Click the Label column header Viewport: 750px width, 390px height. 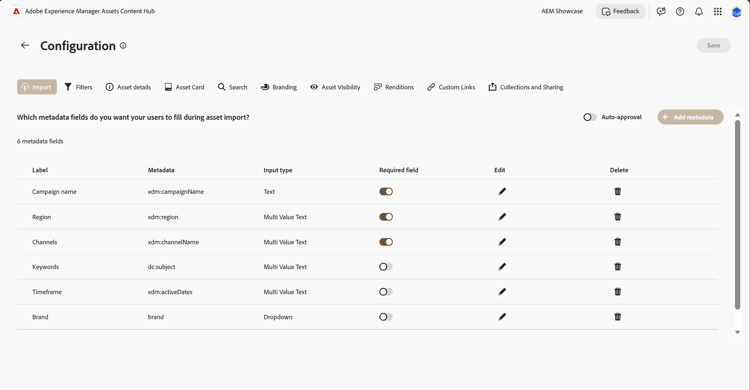[x=40, y=170]
